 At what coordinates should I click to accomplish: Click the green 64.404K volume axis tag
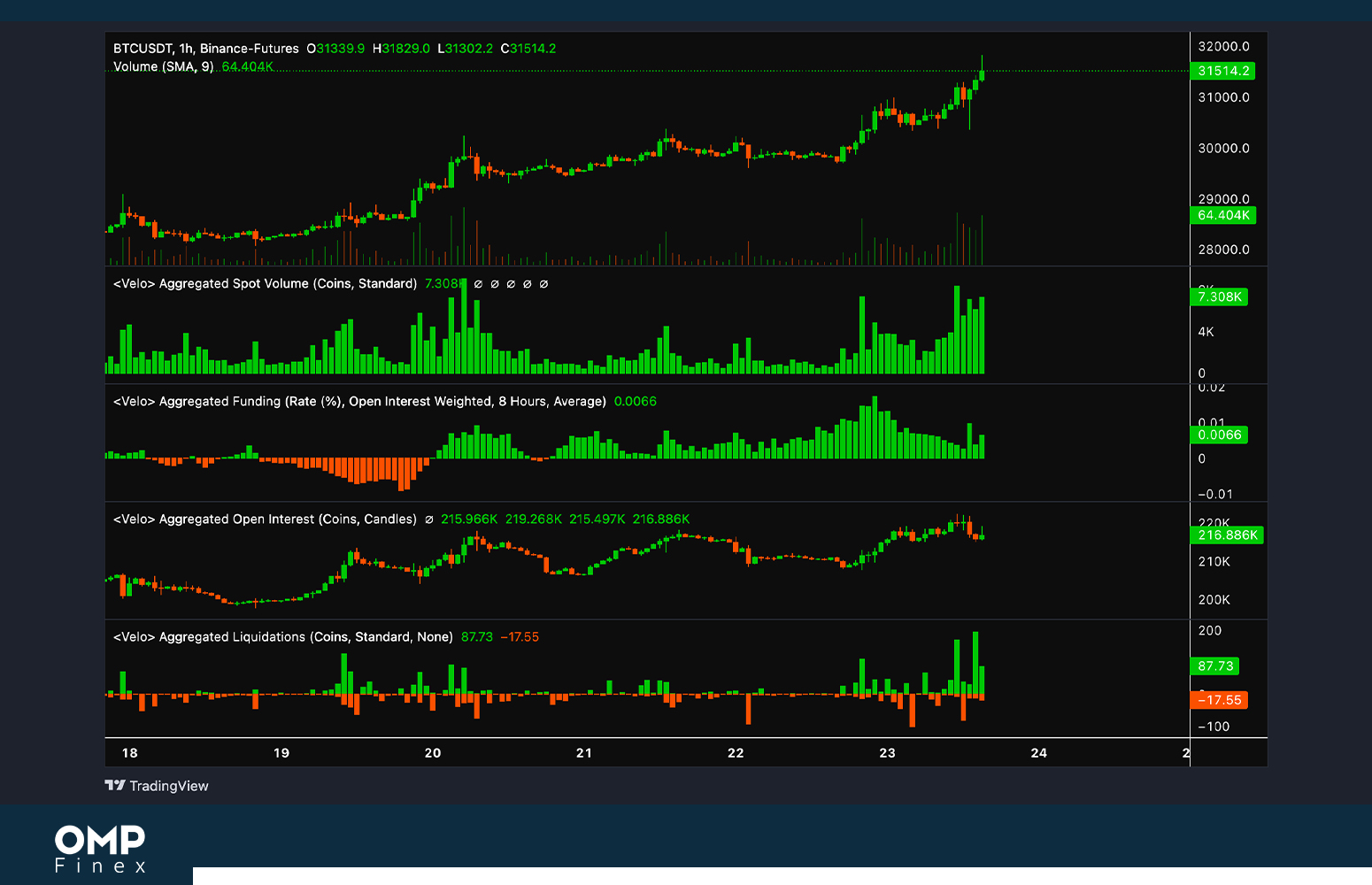[1223, 215]
